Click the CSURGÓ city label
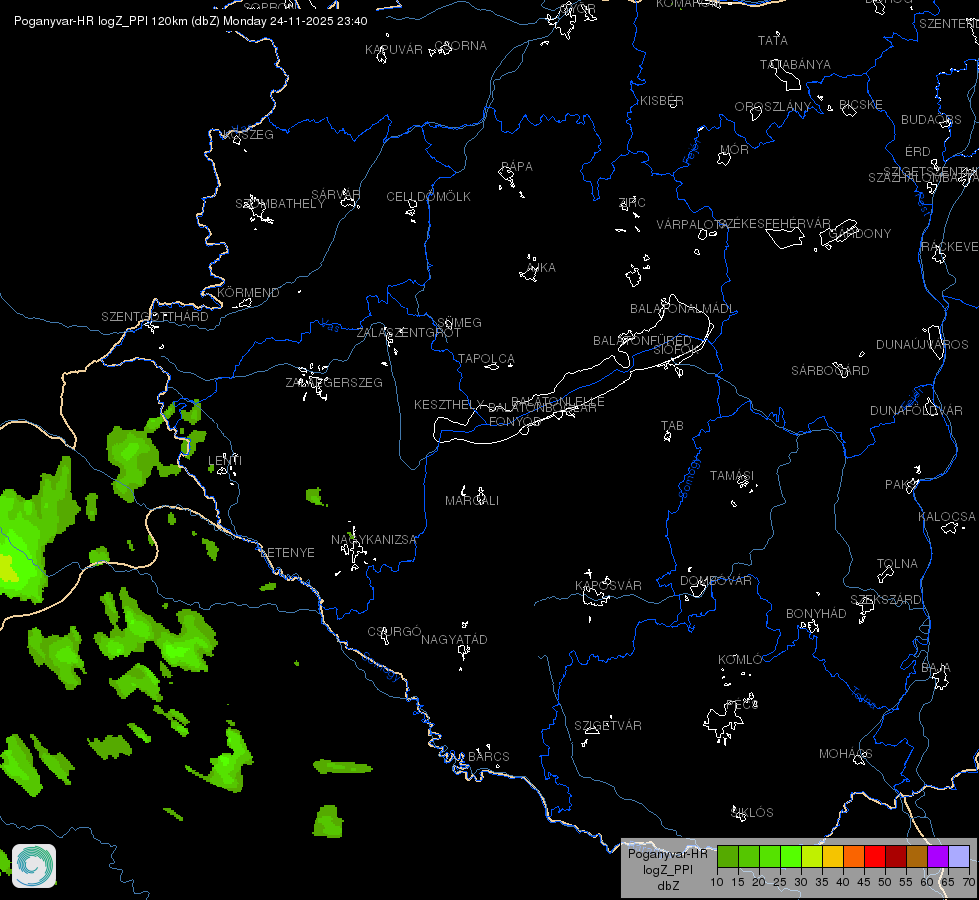 [x=395, y=632]
